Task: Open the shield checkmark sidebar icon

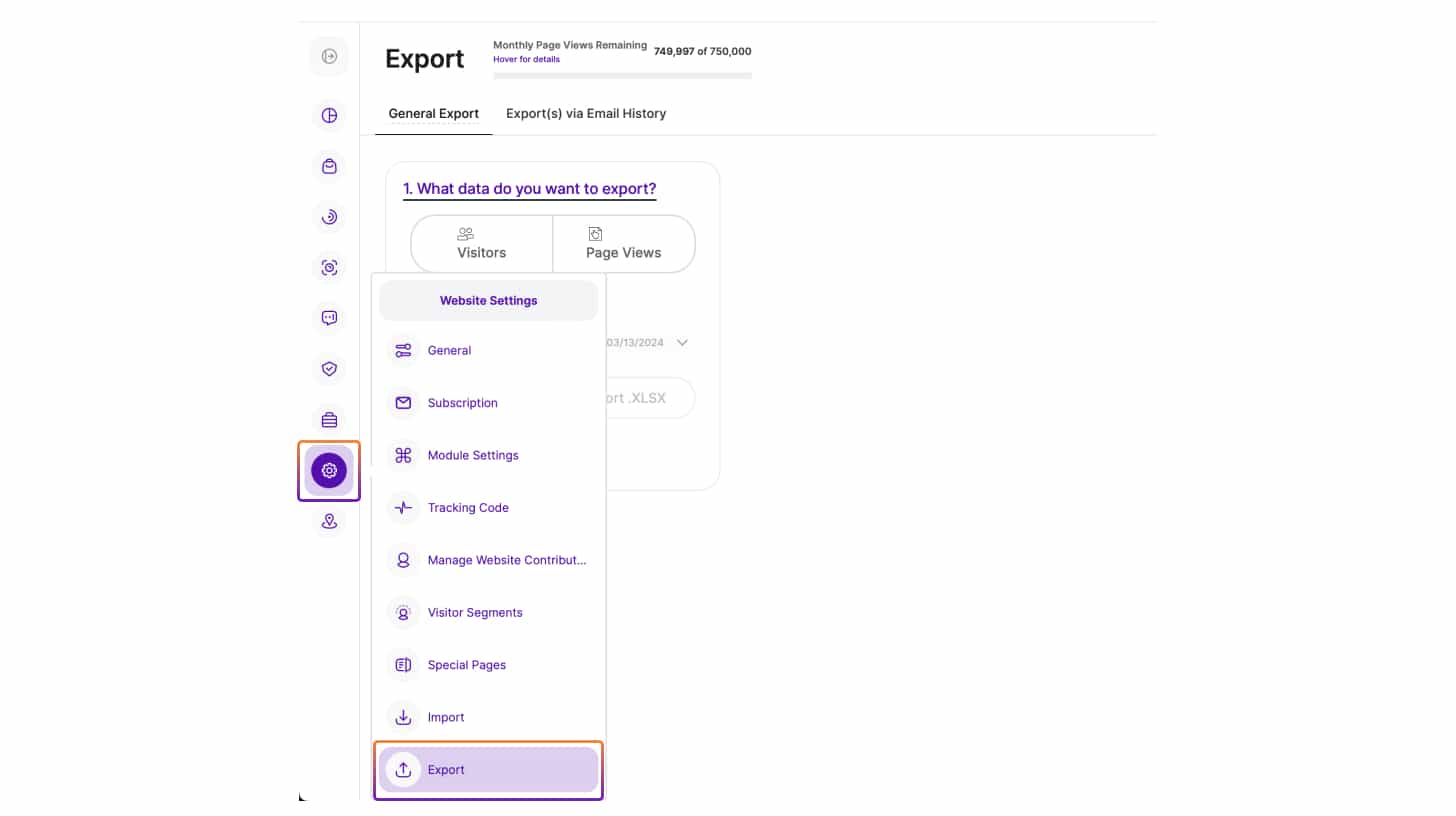Action: coord(329,369)
